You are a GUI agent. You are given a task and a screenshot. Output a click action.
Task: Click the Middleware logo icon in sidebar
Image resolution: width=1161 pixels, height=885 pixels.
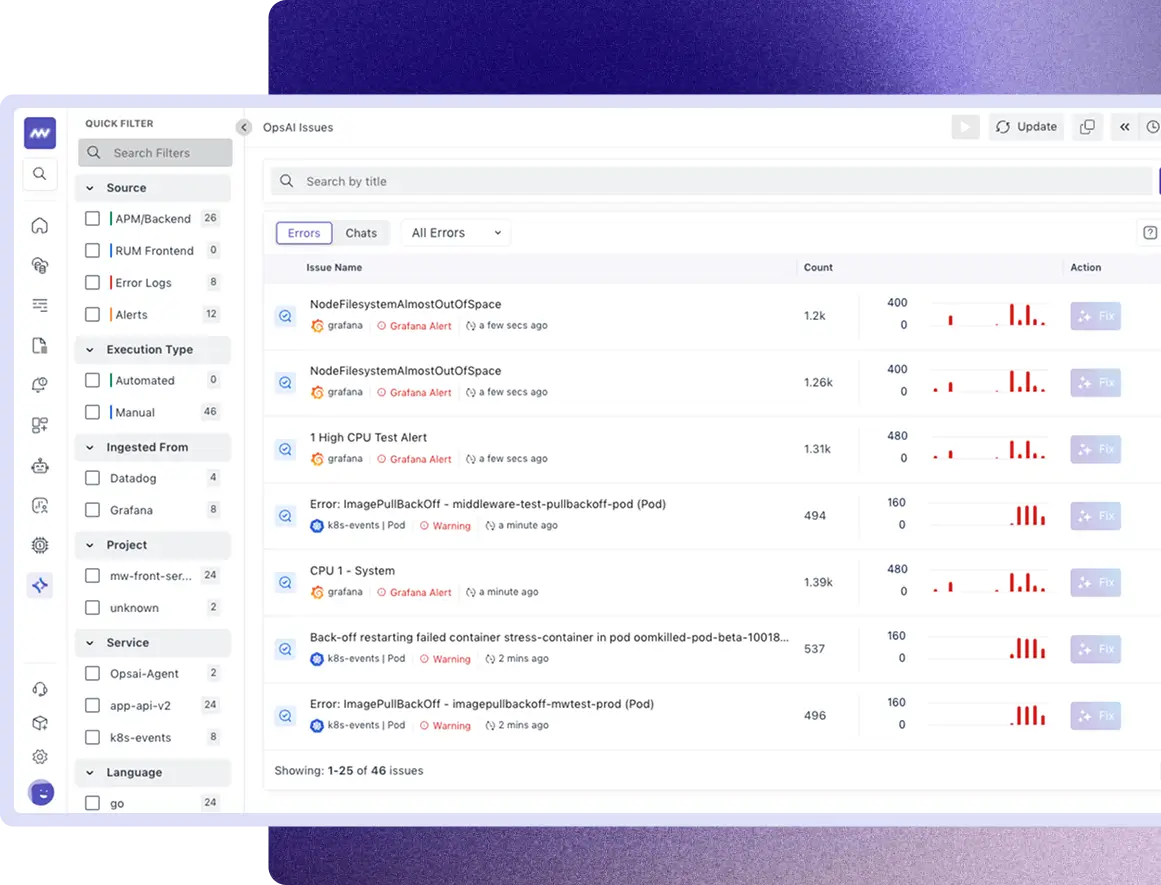tap(40, 132)
